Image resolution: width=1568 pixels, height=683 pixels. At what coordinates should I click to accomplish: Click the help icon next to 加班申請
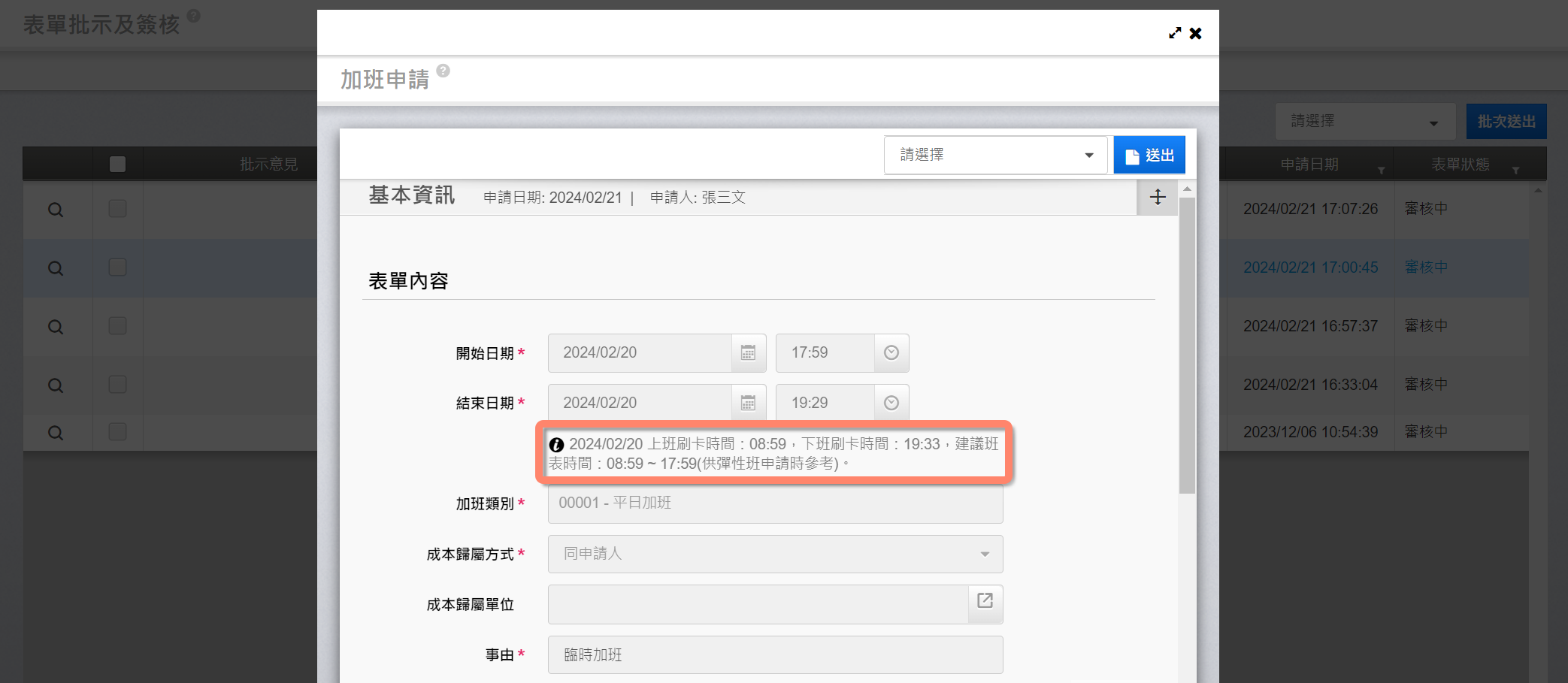(x=443, y=71)
